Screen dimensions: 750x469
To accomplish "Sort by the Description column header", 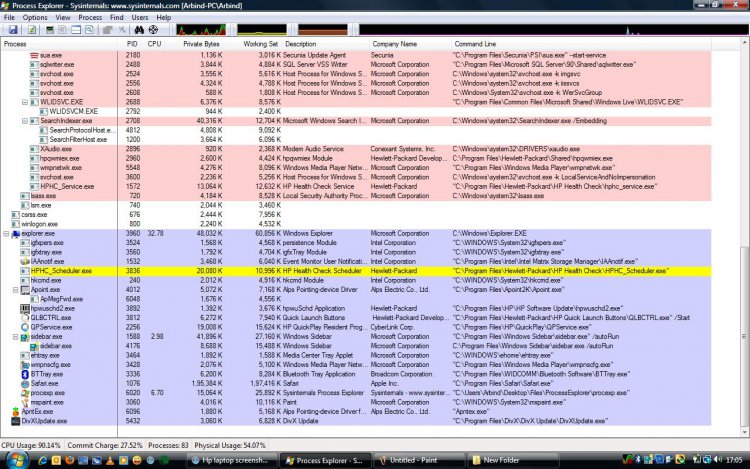I will (325, 44).
